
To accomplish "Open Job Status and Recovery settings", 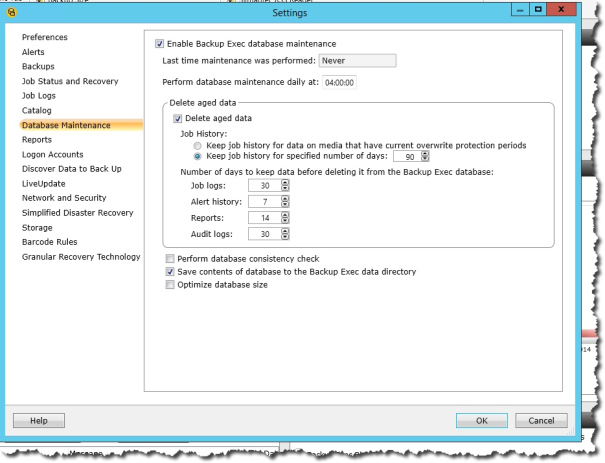I will [x=70, y=81].
